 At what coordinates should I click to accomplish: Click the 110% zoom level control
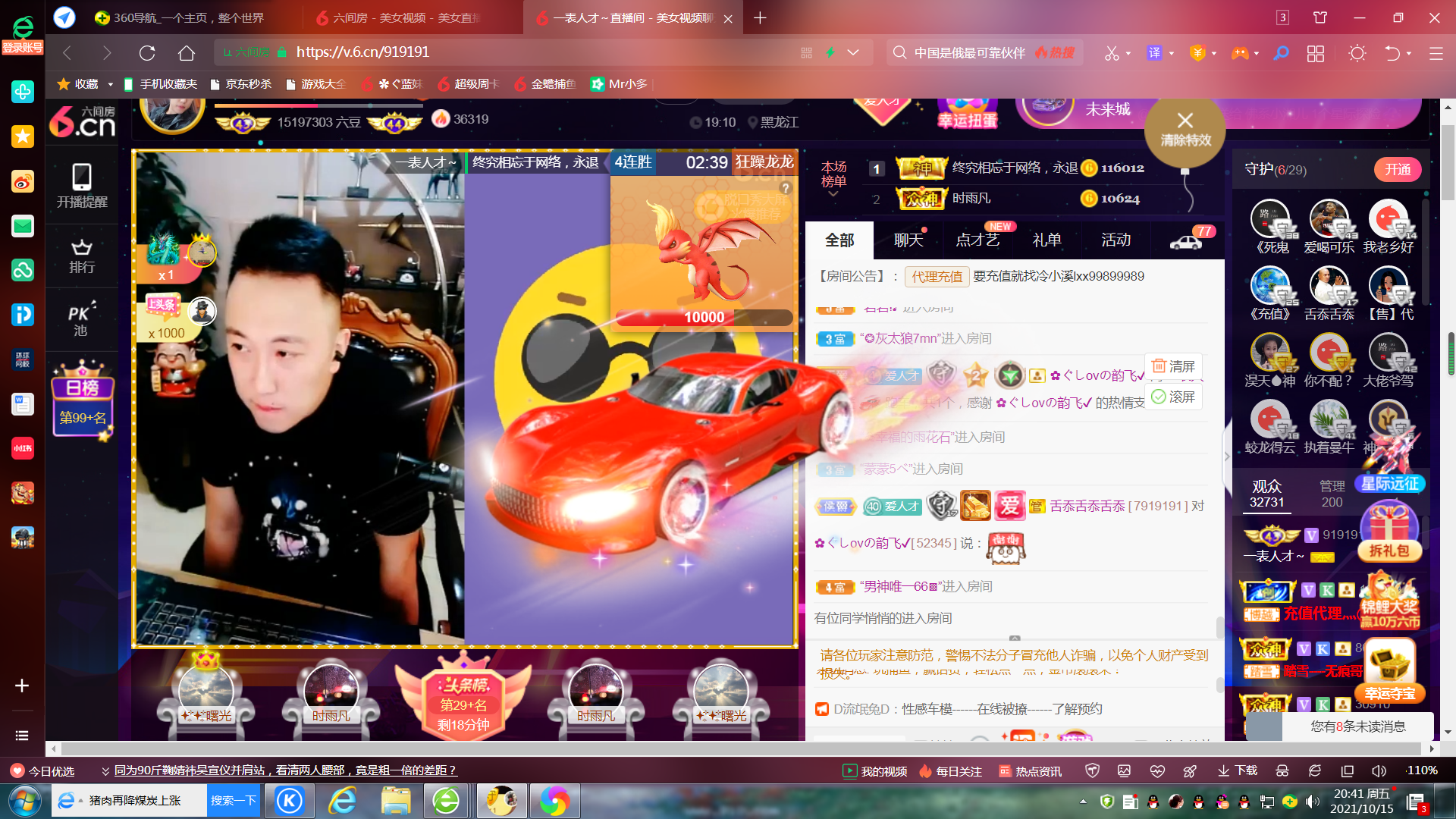pos(1422,770)
